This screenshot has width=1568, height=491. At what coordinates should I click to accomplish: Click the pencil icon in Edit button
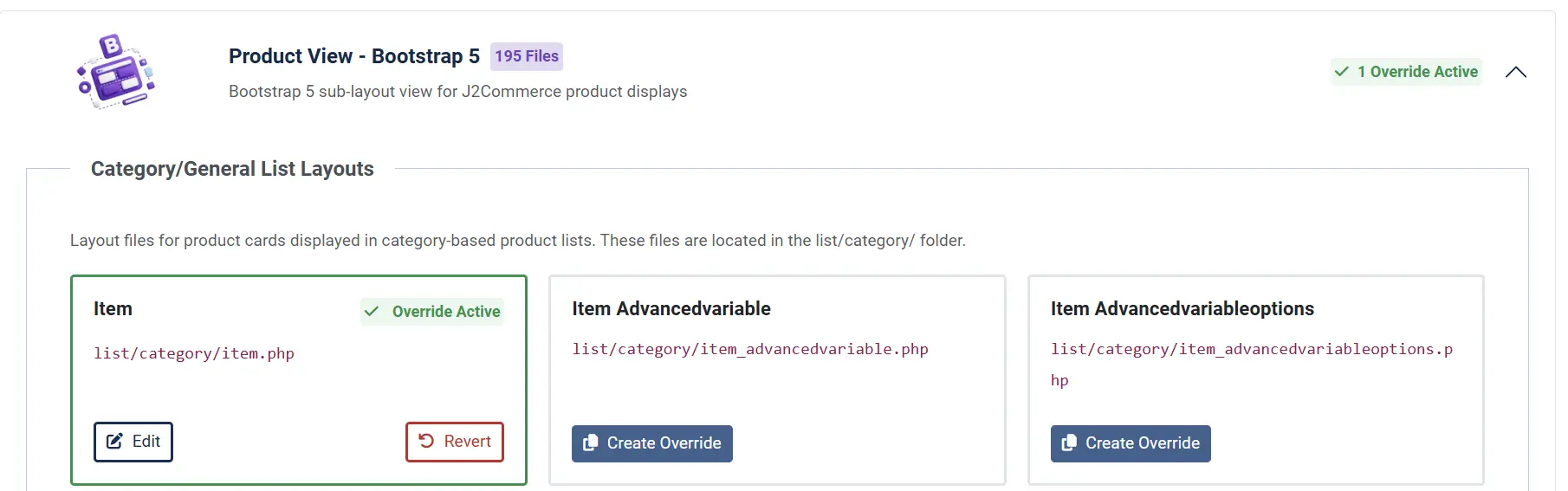coord(114,442)
